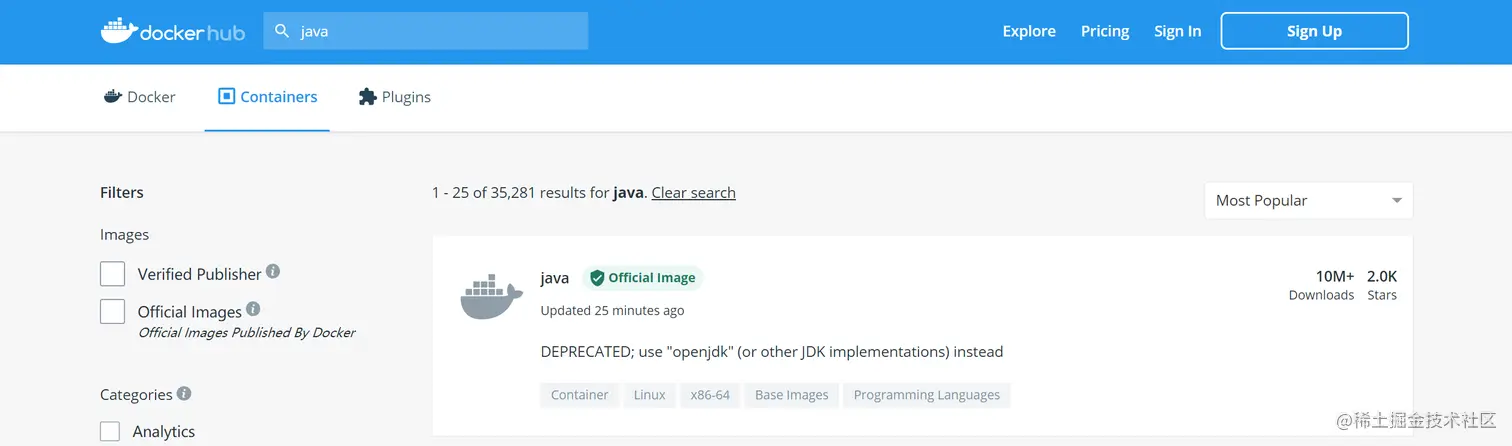This screenshot has height=446, width=1512.
Task: Click the Clear search link
Action: [693, 192]
